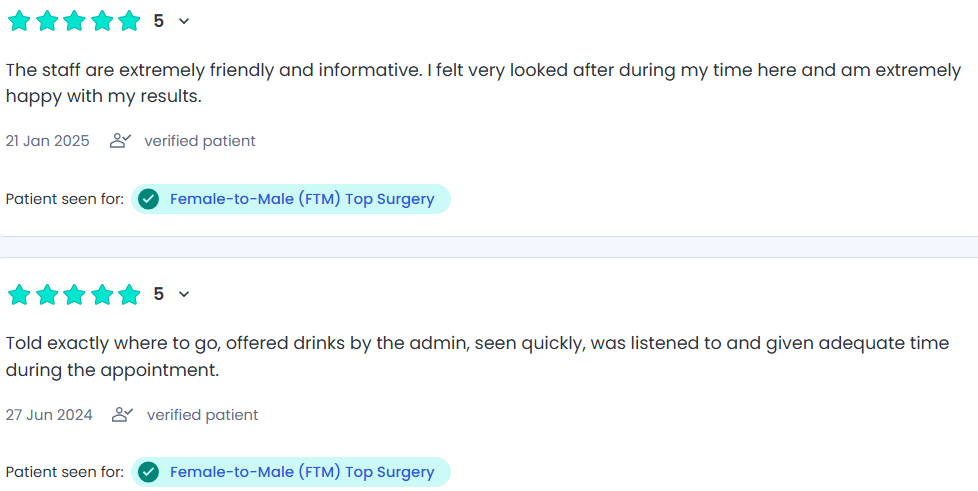Click the third star in the bottom review

tap(74, 294)
